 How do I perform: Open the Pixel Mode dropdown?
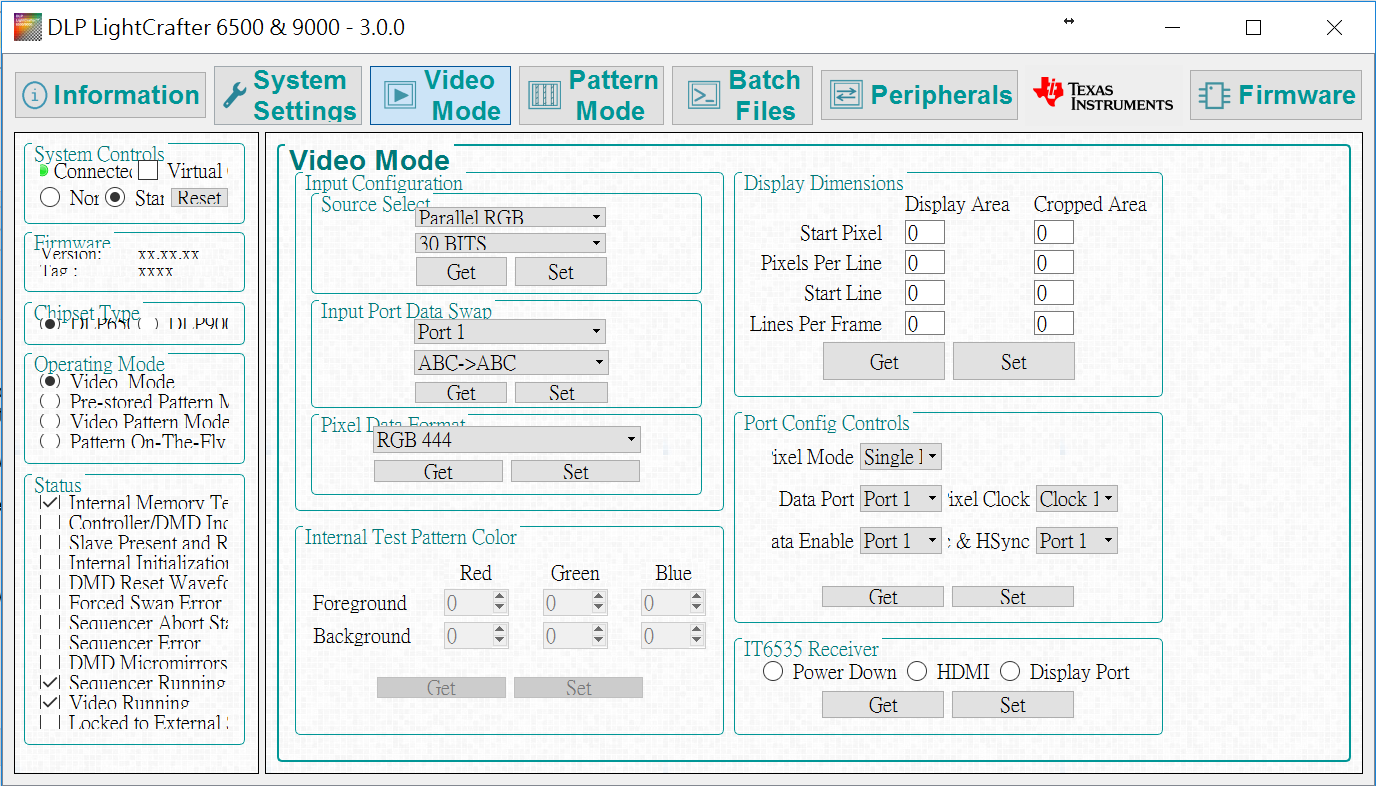[x=901, y=457]
